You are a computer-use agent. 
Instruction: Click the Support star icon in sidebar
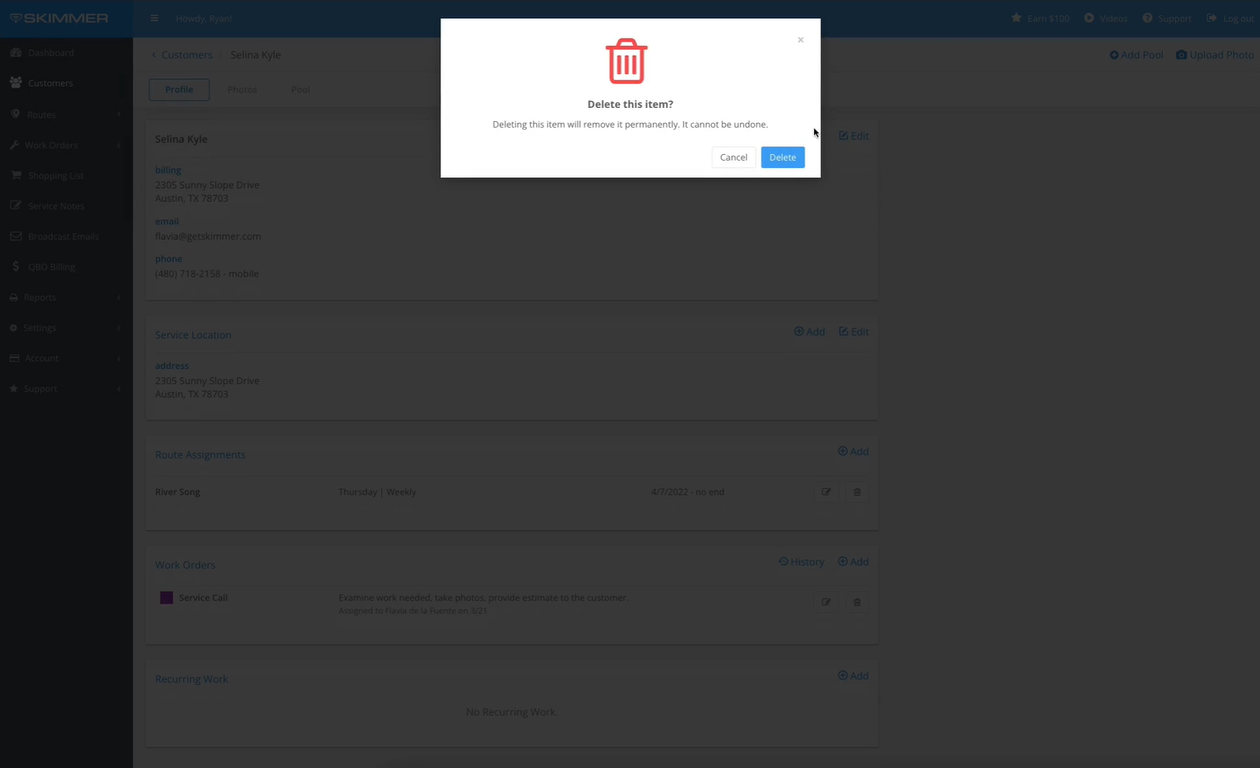14,388
